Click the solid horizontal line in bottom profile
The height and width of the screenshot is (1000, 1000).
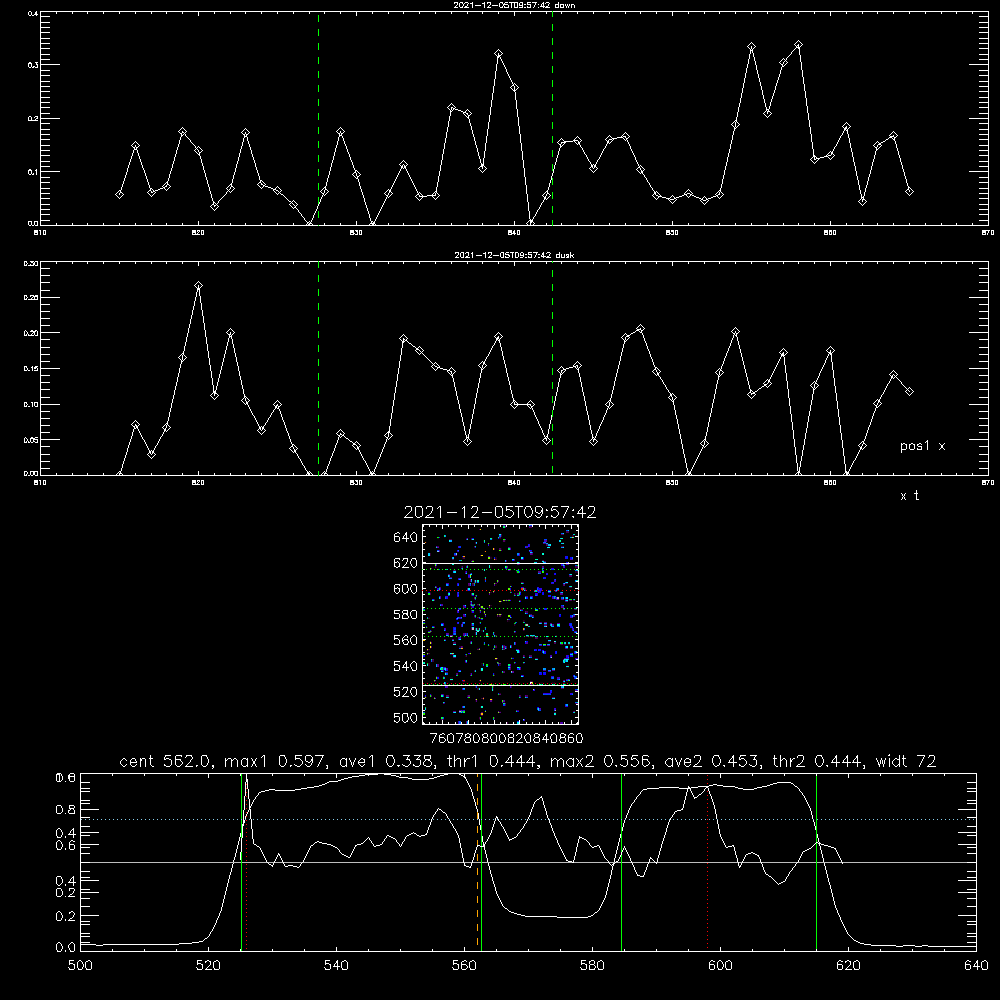[x=528, y=862]
